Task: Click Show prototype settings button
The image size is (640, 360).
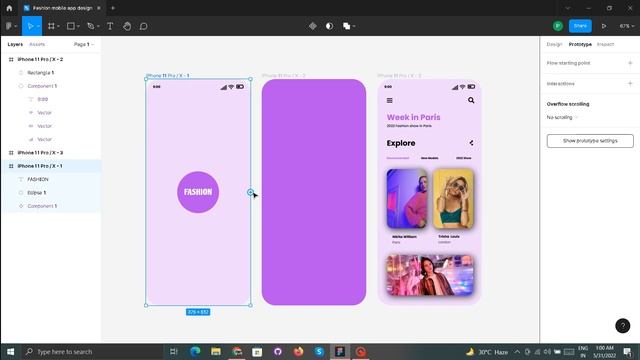Action: pos(590,141)
